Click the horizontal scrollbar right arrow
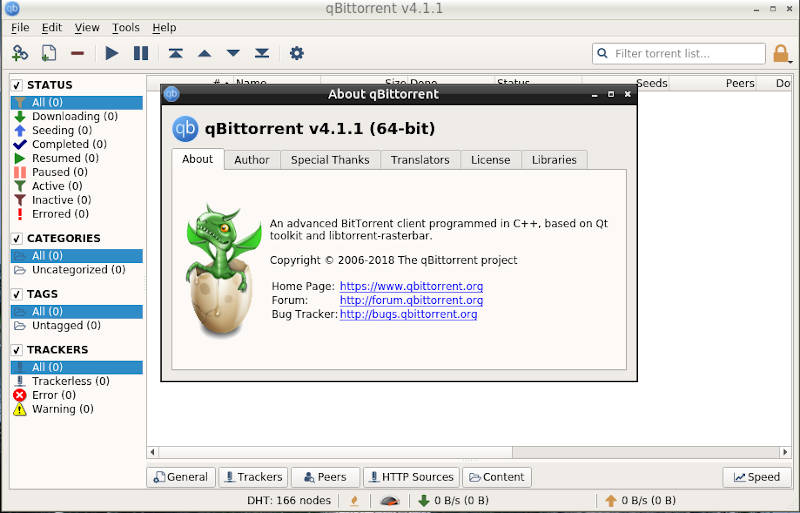The height and width of the screenshot is (513, 800). (785, 452)
